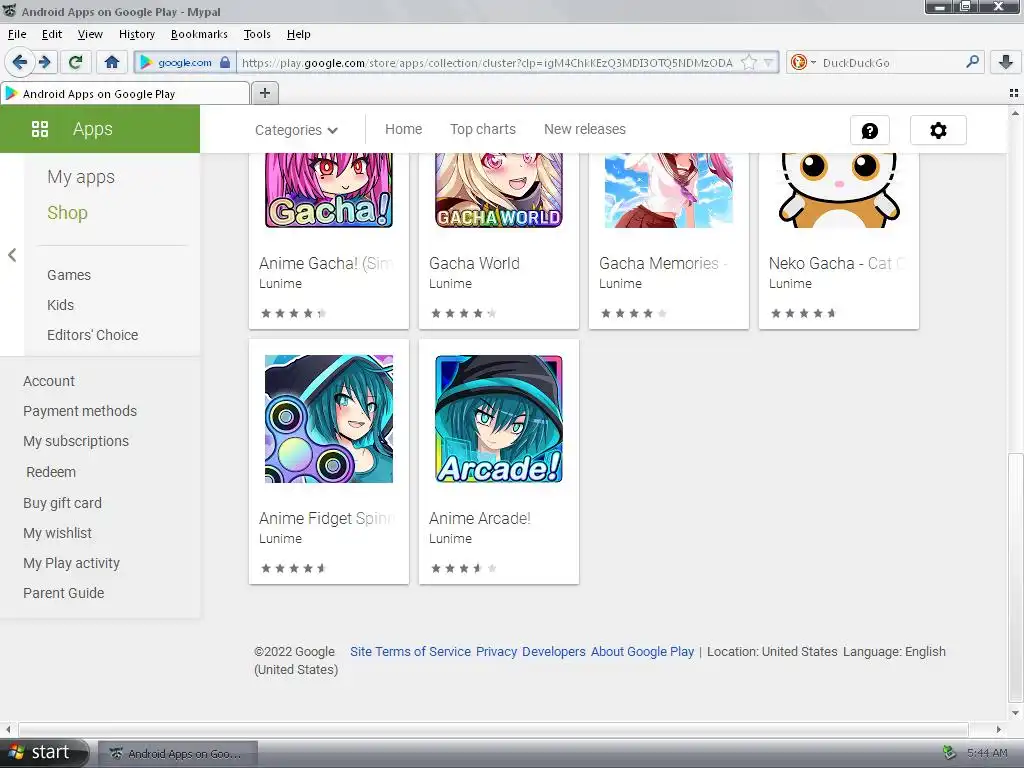Click the Mypal taskbar window button
This screenshot has width=1024, height=768.
click(x=178, y=754)
